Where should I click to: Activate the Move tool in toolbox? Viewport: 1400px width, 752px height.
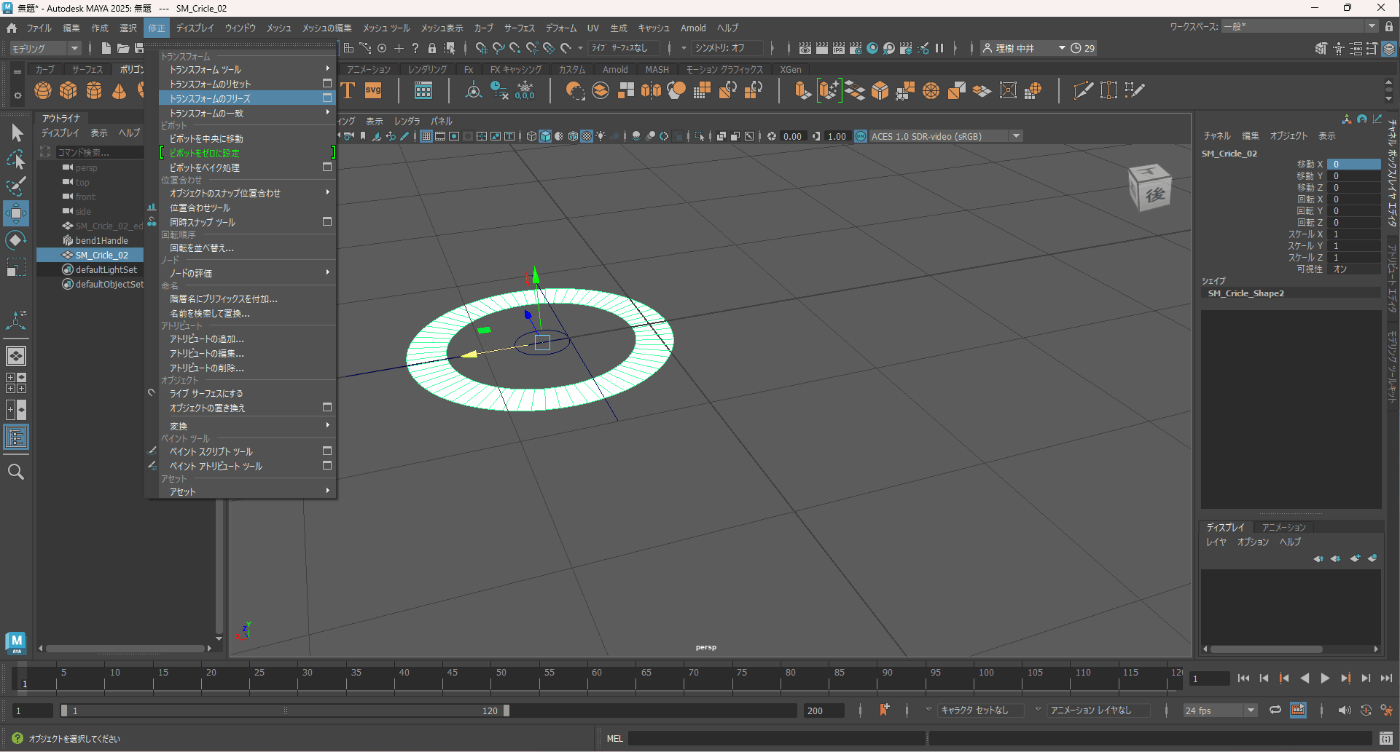coord(16,213)
